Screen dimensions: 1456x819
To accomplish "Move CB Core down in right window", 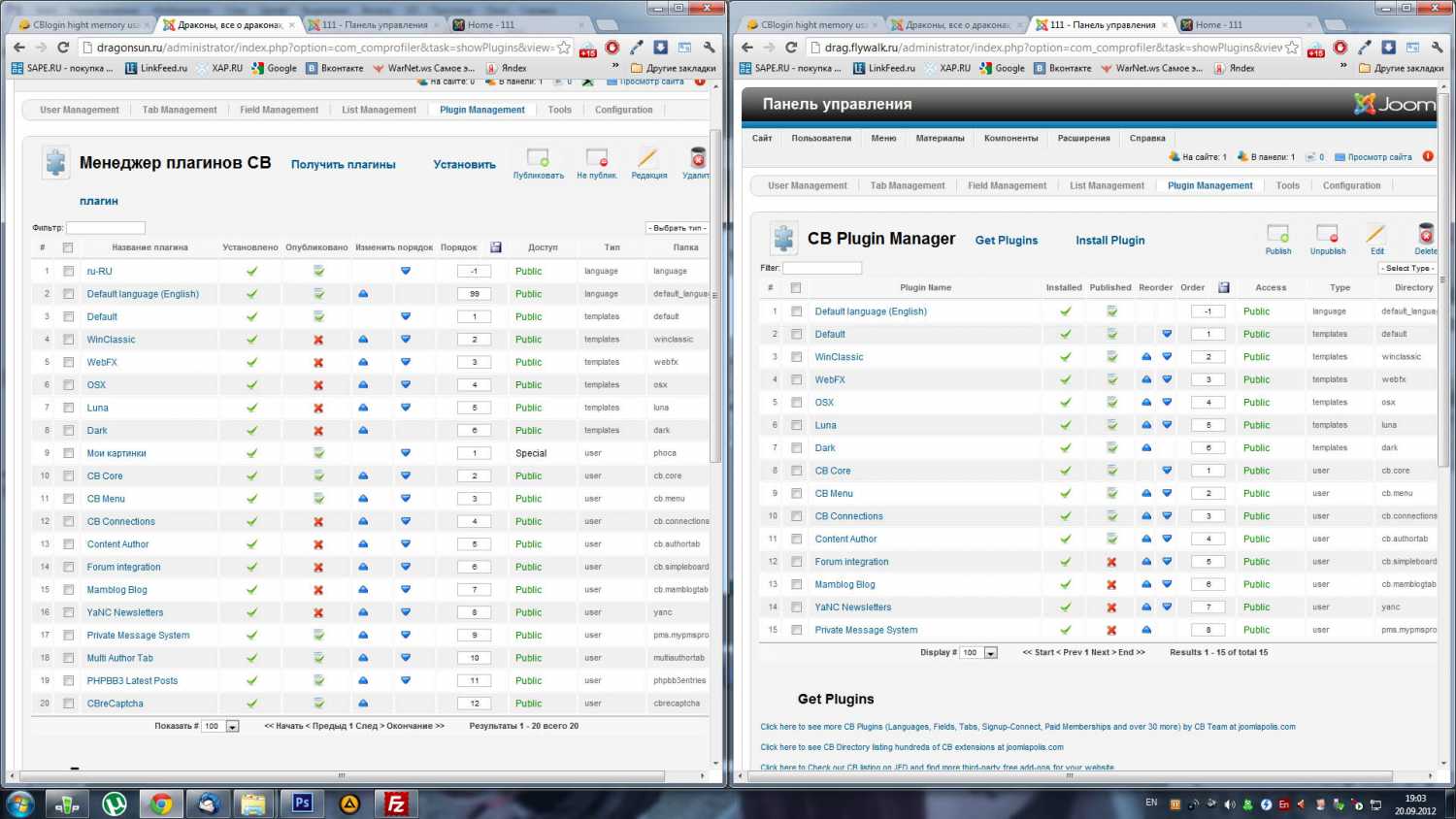I will (1167, 471).
